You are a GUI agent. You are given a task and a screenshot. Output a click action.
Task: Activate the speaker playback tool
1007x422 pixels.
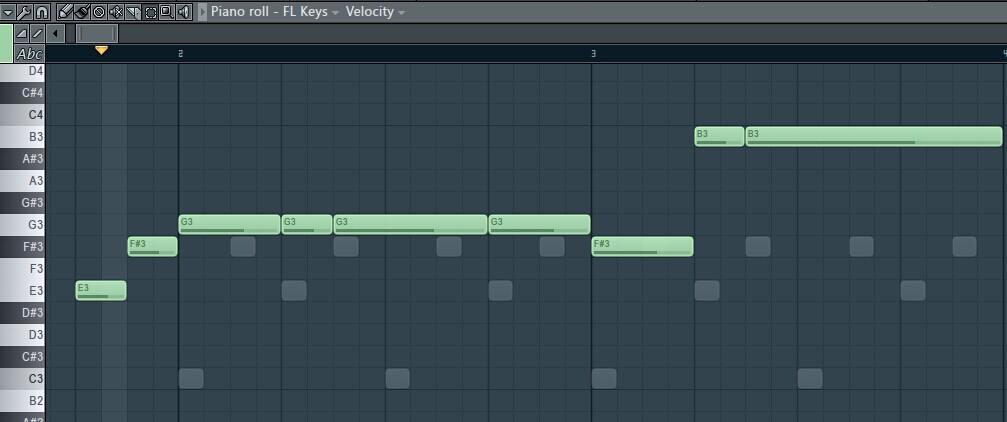(184, 12)
